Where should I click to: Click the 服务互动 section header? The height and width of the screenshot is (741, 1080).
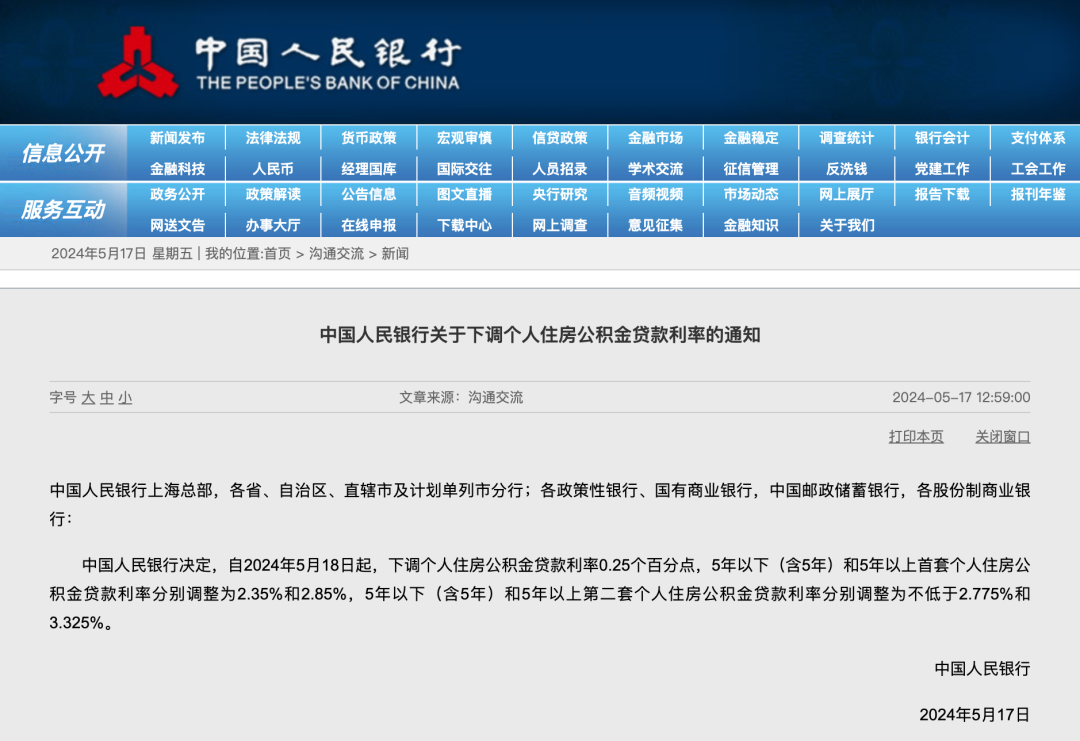tap(63, 210)
